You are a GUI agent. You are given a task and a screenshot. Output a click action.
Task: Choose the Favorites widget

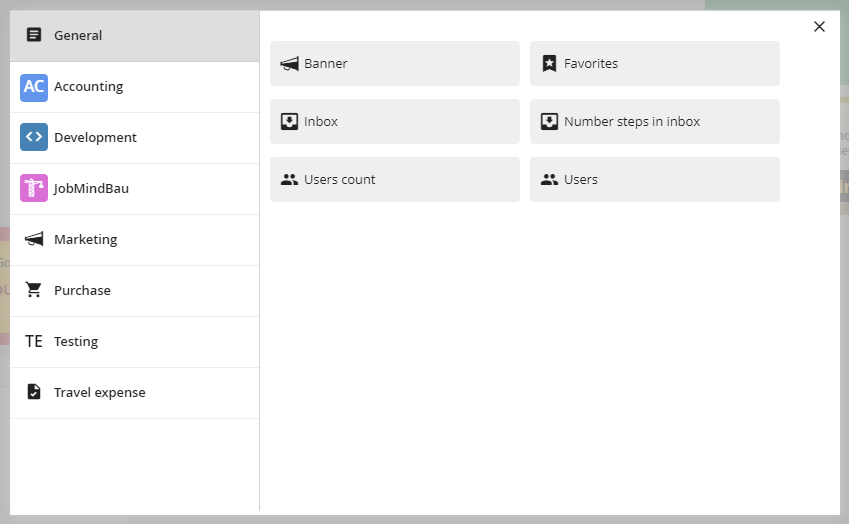654,64
